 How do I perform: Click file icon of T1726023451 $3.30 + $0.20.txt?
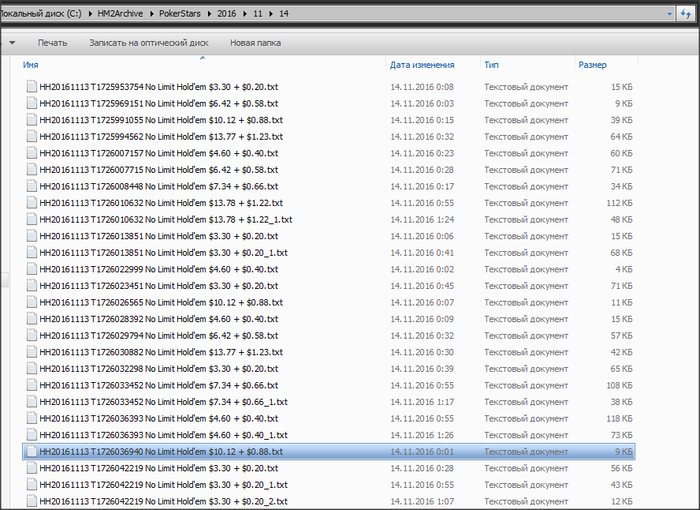(31, 285)
